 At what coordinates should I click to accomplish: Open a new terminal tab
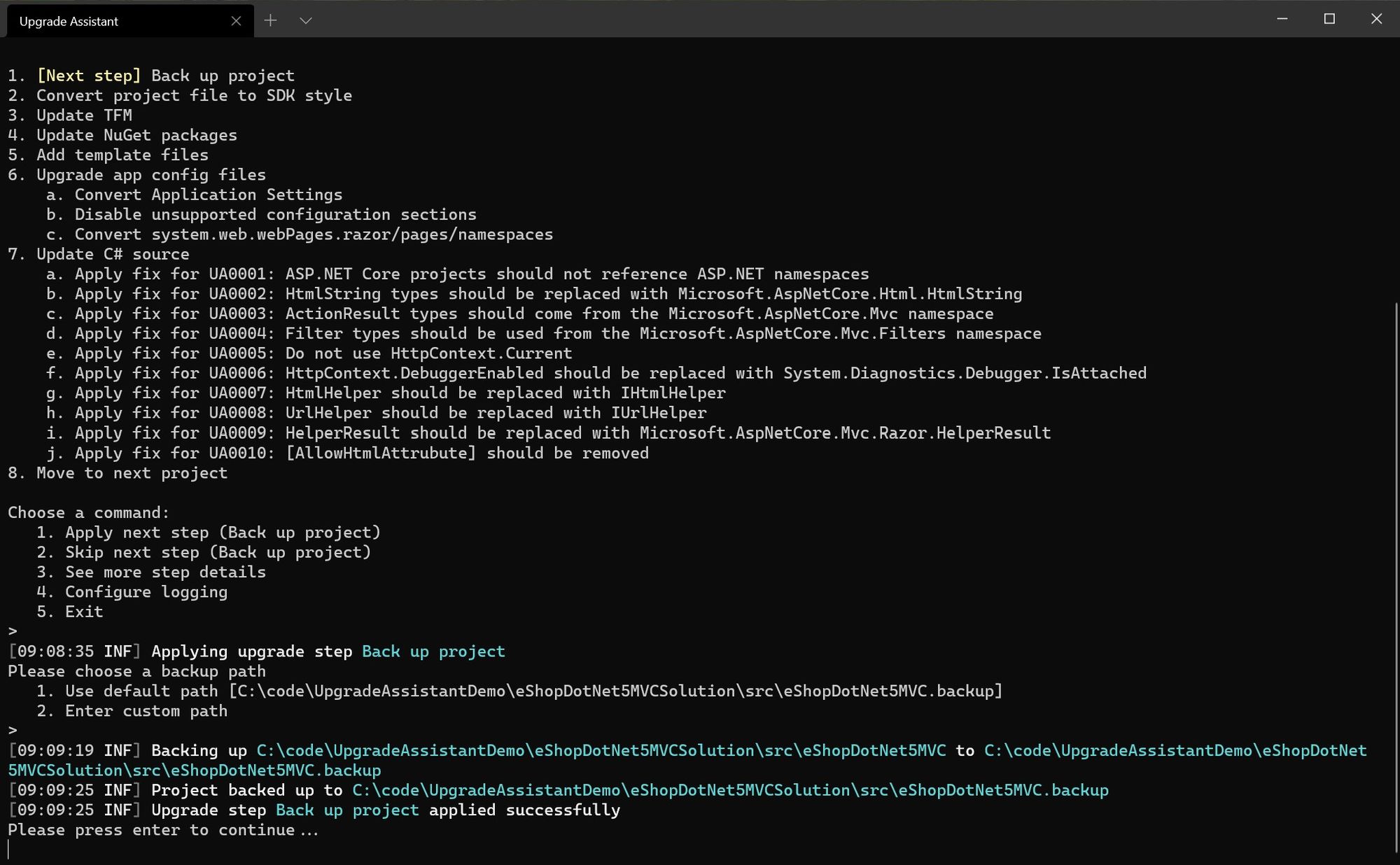click(x=271, y=20)
